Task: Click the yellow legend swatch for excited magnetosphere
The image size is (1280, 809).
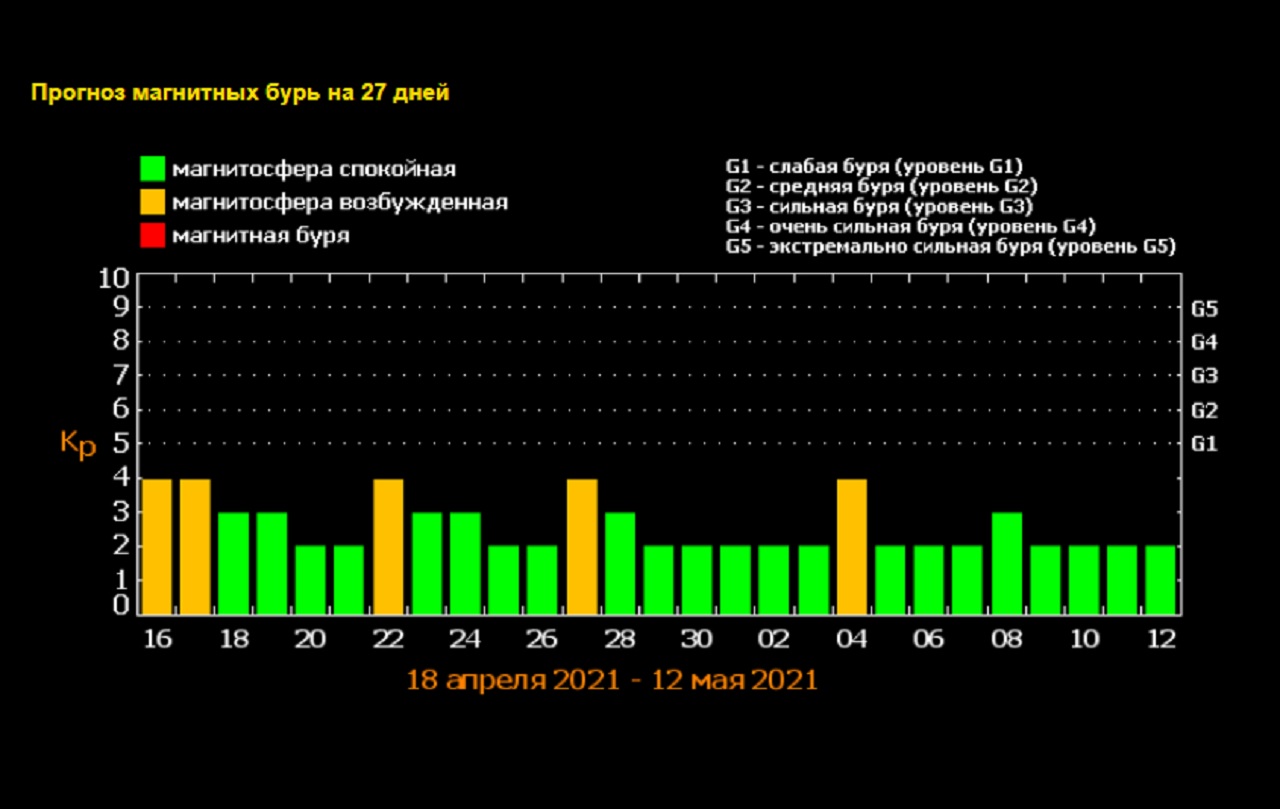Action: coord(152,202)
